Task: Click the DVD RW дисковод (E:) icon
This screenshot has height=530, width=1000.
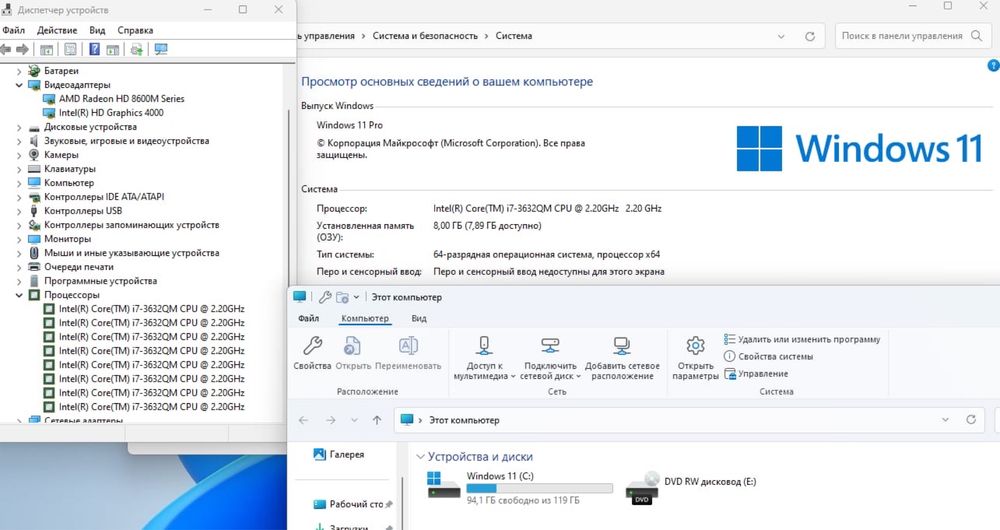Action: click(642, 488)
